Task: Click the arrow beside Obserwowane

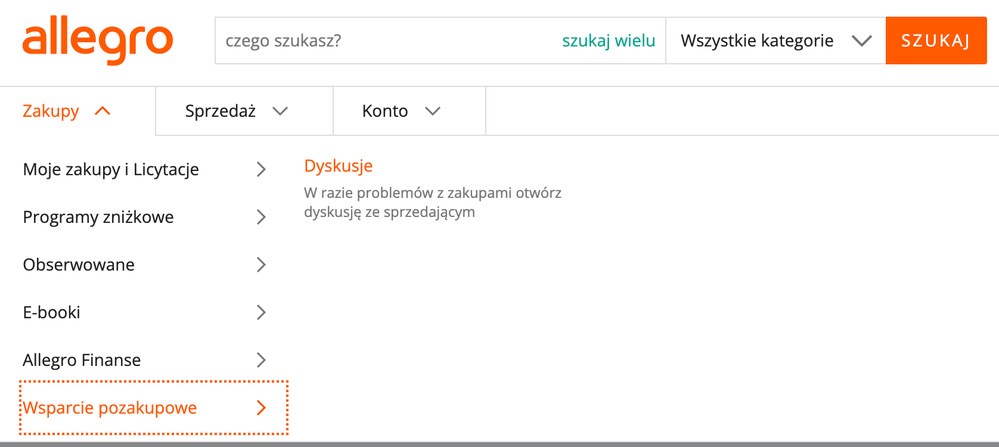Action: pos(261,265)
